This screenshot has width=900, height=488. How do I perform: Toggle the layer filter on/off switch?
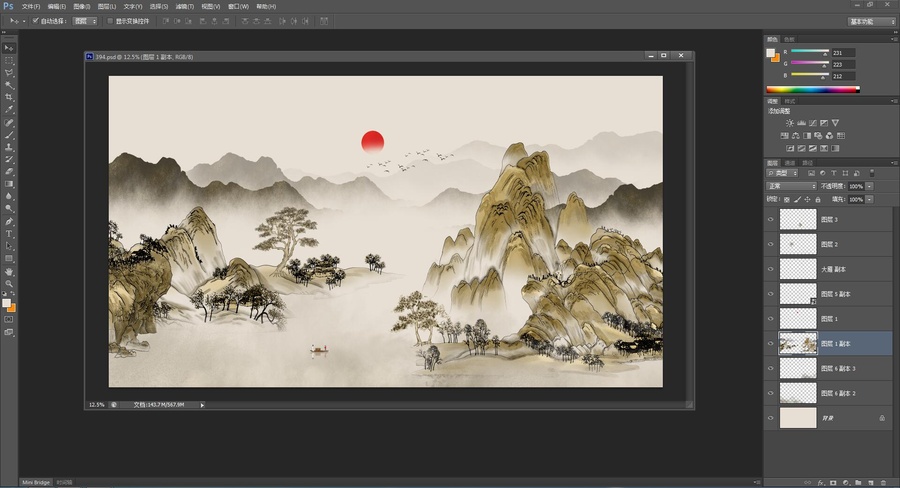(872, 173)
